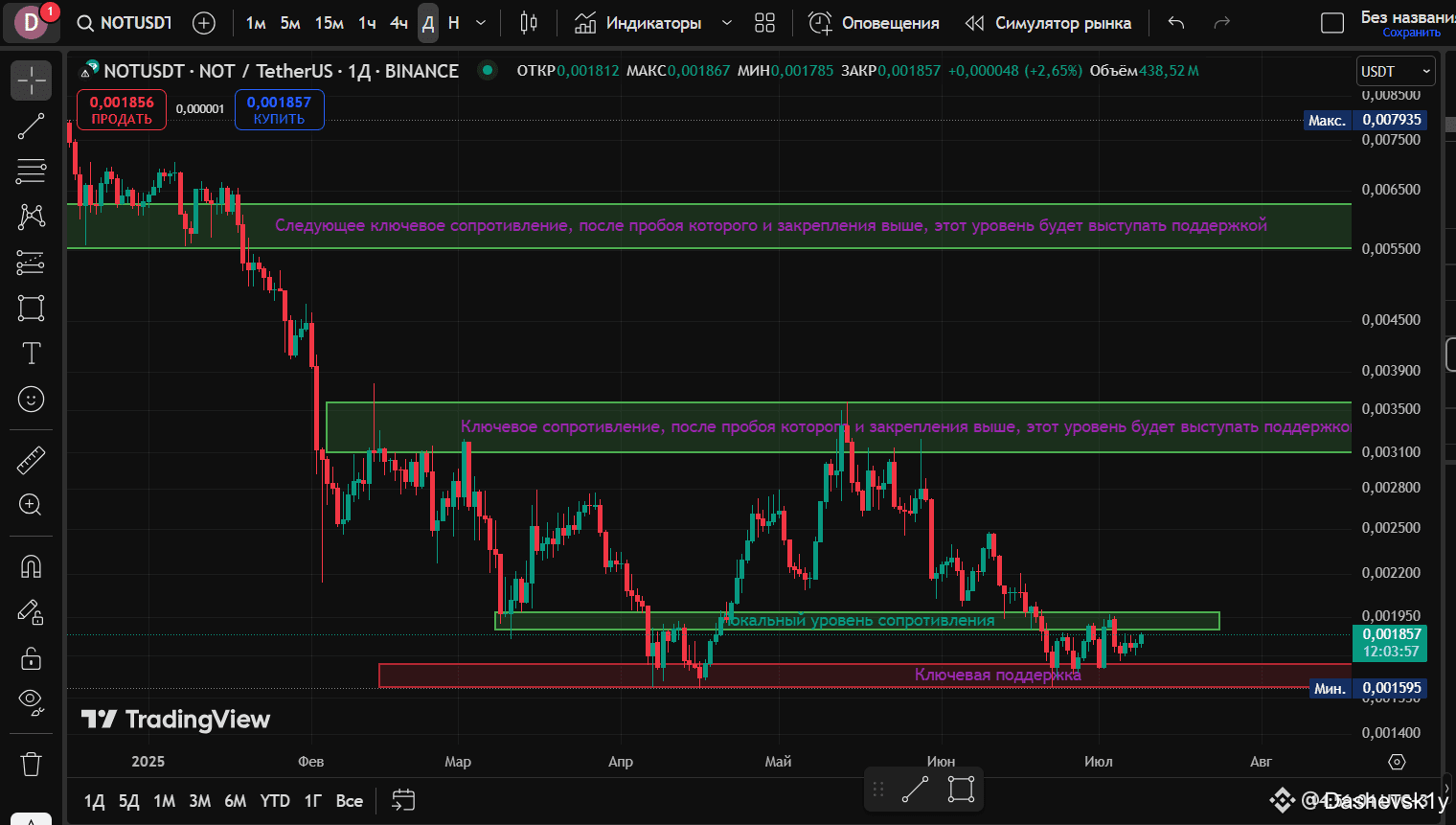Select the XABCD pattern tool
This screenshot has width=1456, height=825.
31,217
